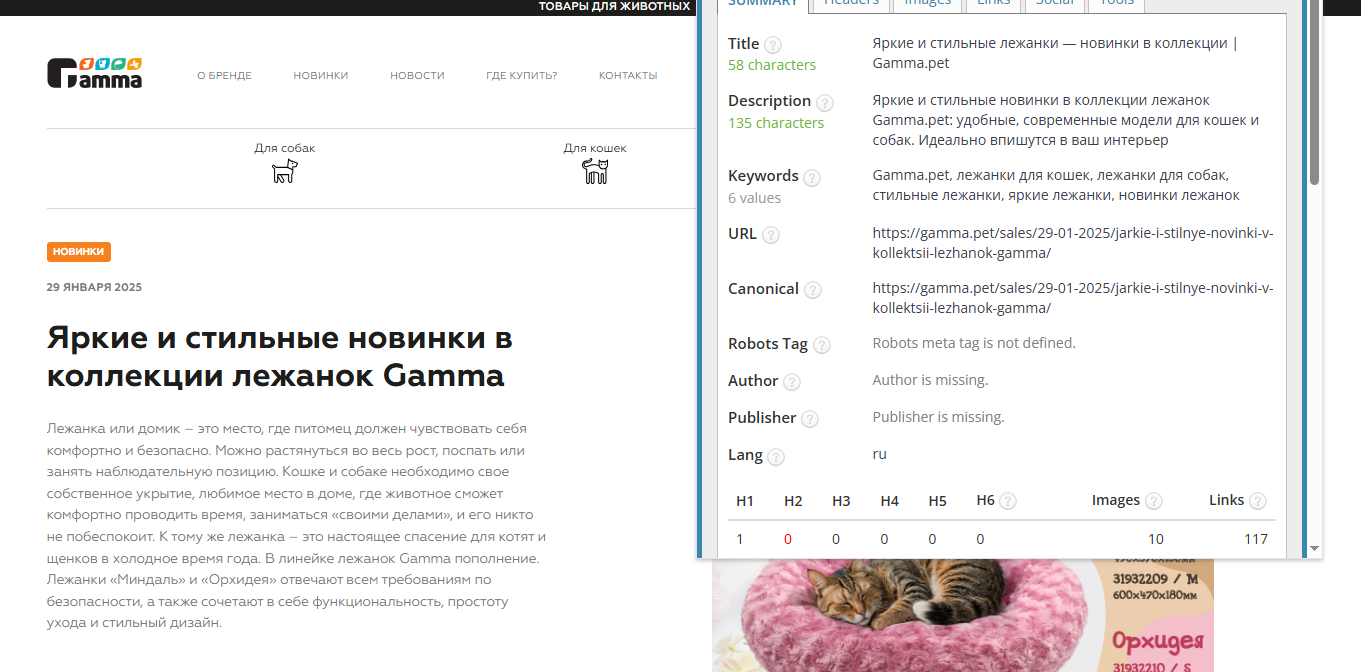Click the 'Publisher is missing.' text
The width and height of the screenshot is (1361, 672).
coord(938,417)
